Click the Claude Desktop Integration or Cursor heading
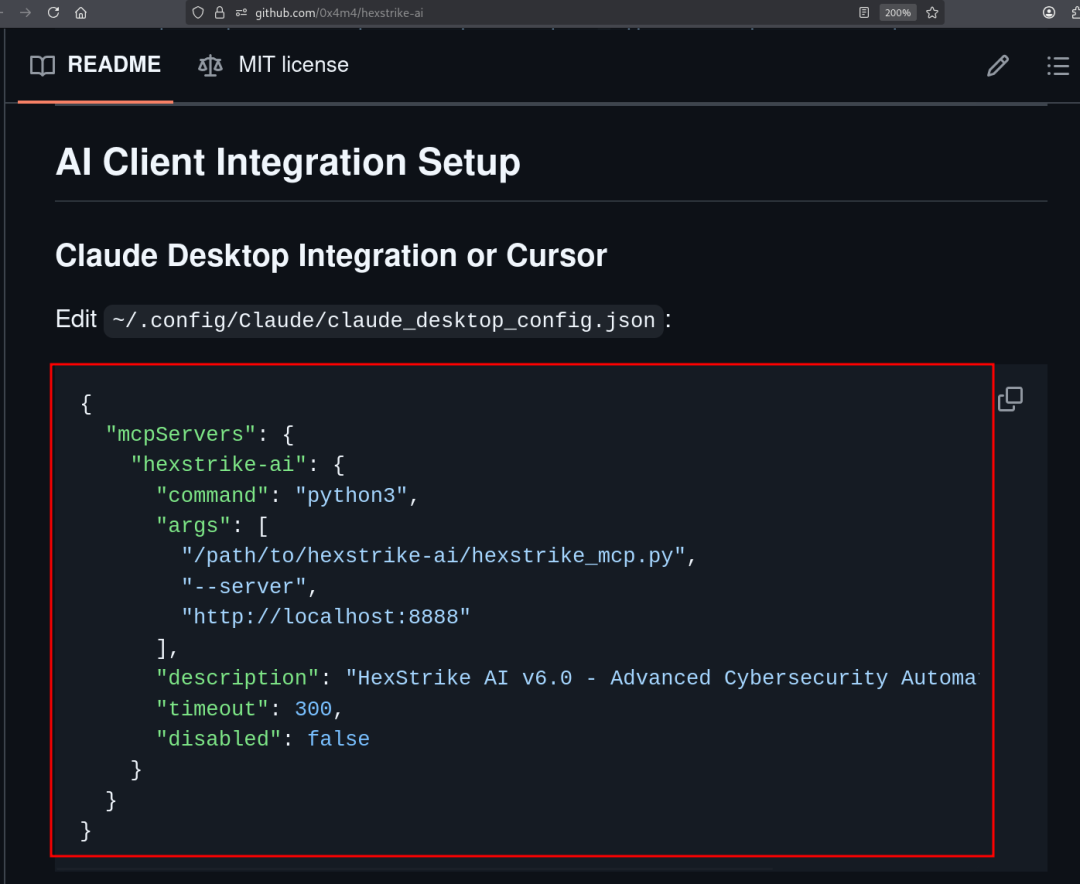Viewport: 1080px width, 884px height. 331,256
